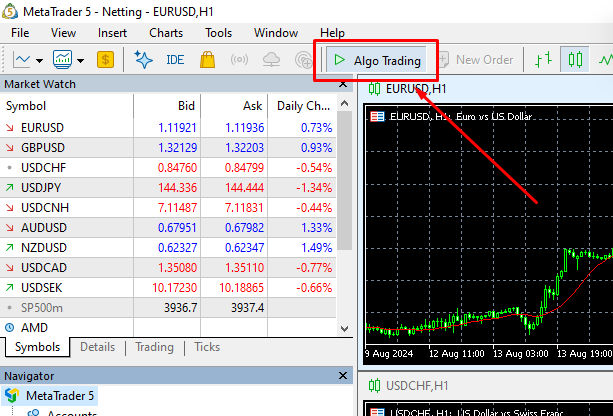The image size is (613, 416).
Task: Click the New Order button
Action: click(477, 60)
